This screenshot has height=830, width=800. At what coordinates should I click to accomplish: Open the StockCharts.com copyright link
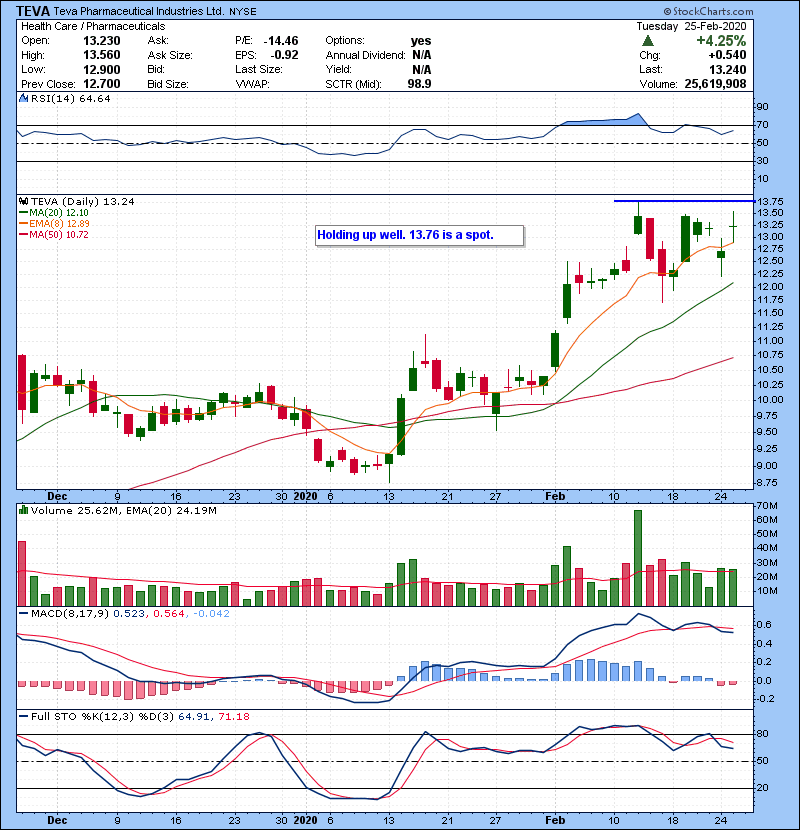(708, 11)
